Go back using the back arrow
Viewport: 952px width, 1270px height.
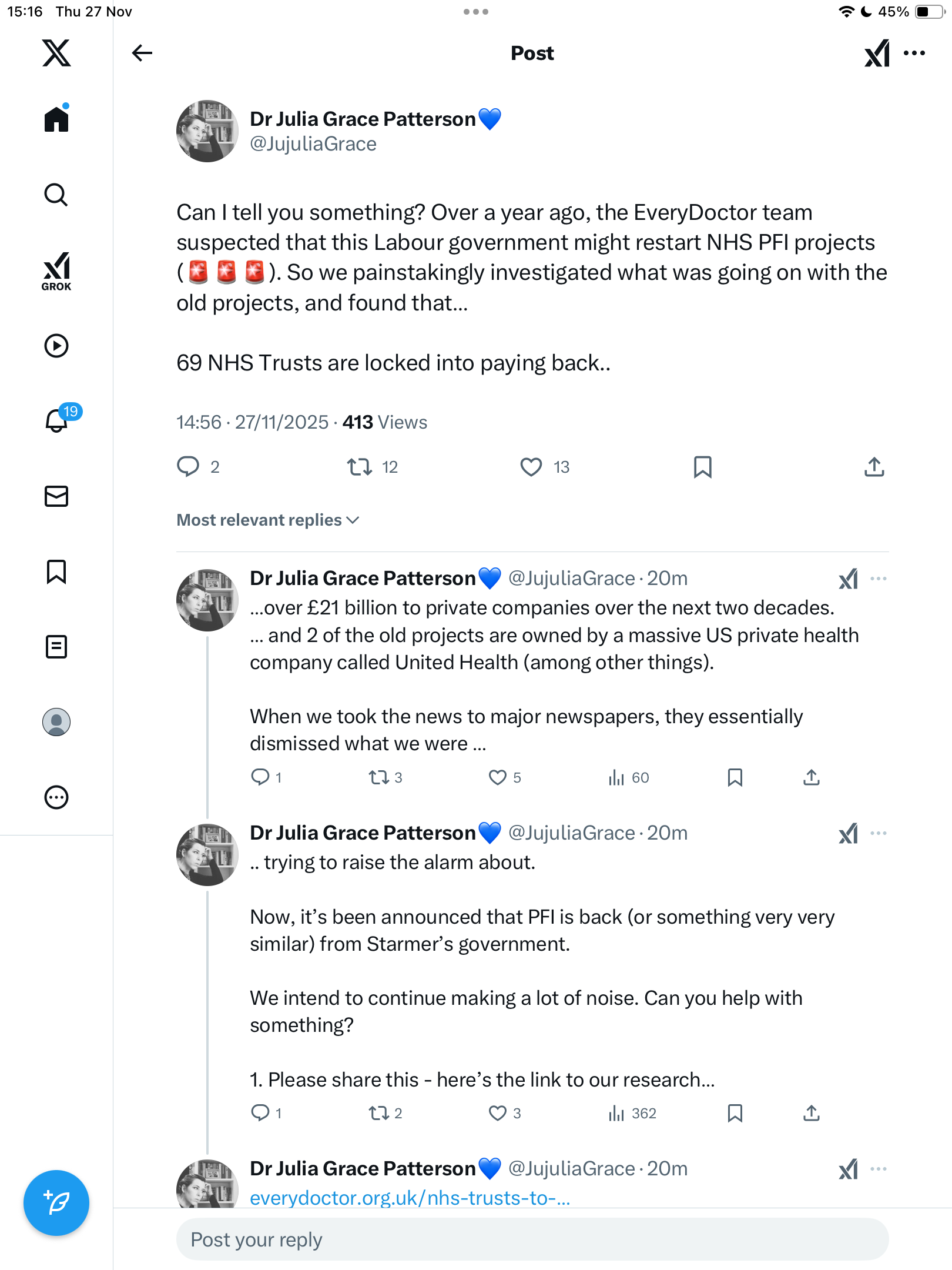click(142, 53)
